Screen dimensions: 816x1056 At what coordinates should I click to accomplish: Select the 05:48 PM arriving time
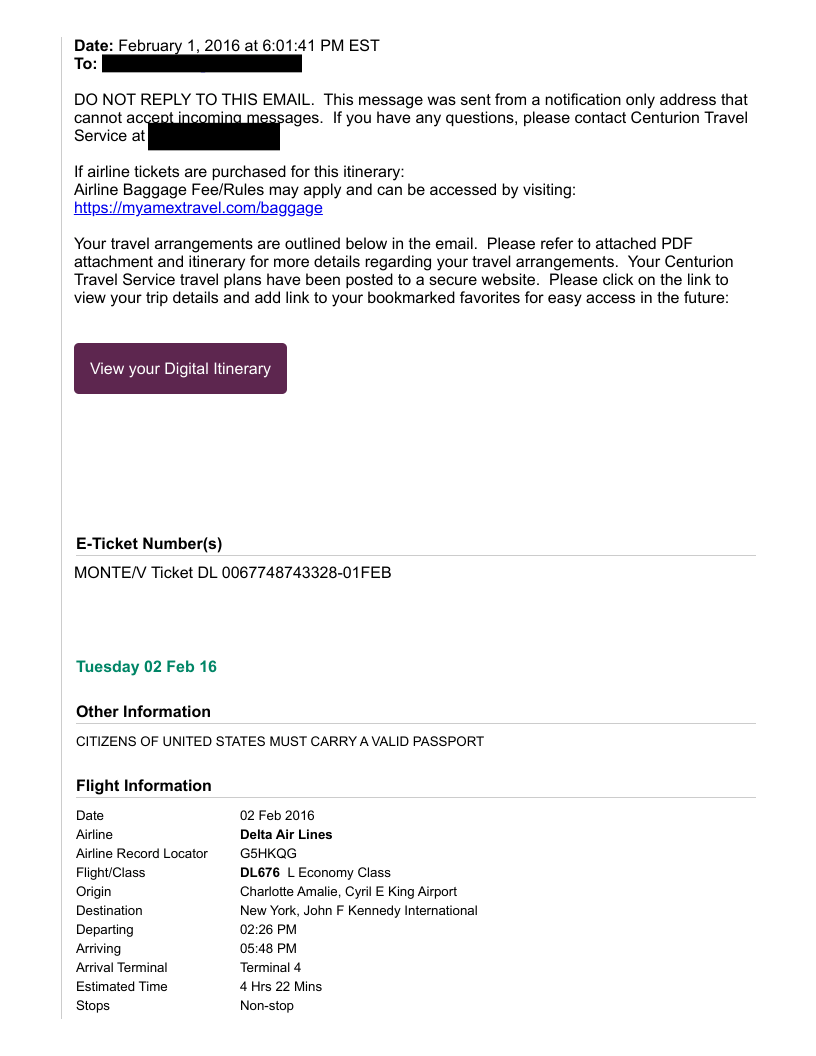268,948
